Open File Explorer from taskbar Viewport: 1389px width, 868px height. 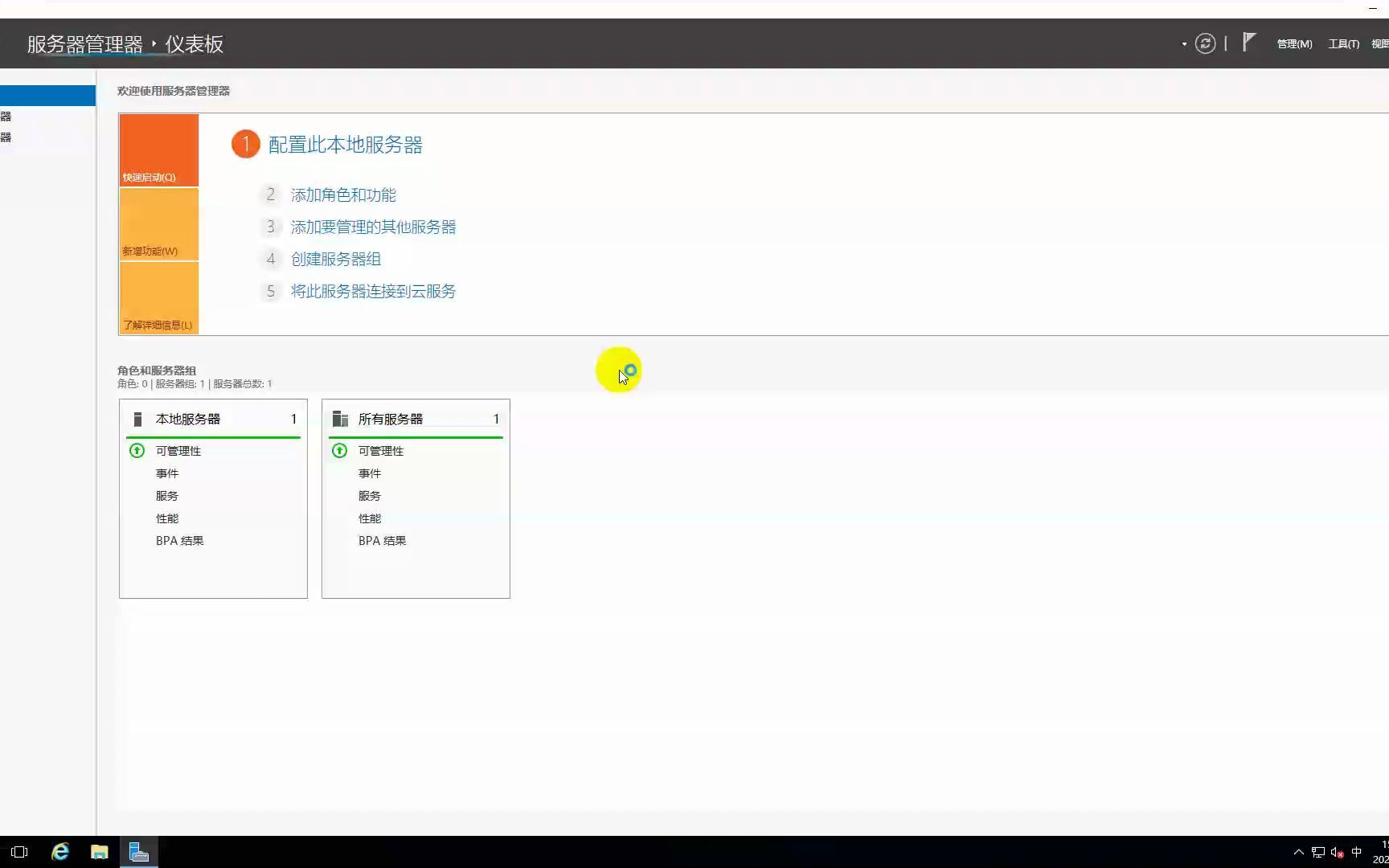point(100,852)
